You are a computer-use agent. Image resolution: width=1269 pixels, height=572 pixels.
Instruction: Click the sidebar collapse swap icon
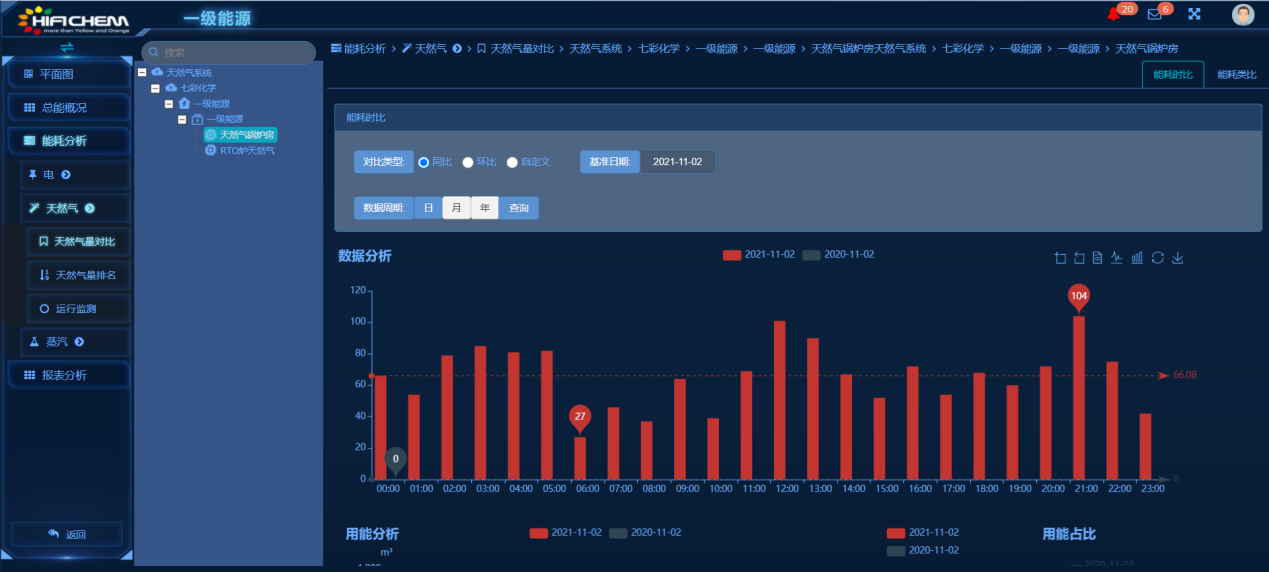click(x=67, y=47)
